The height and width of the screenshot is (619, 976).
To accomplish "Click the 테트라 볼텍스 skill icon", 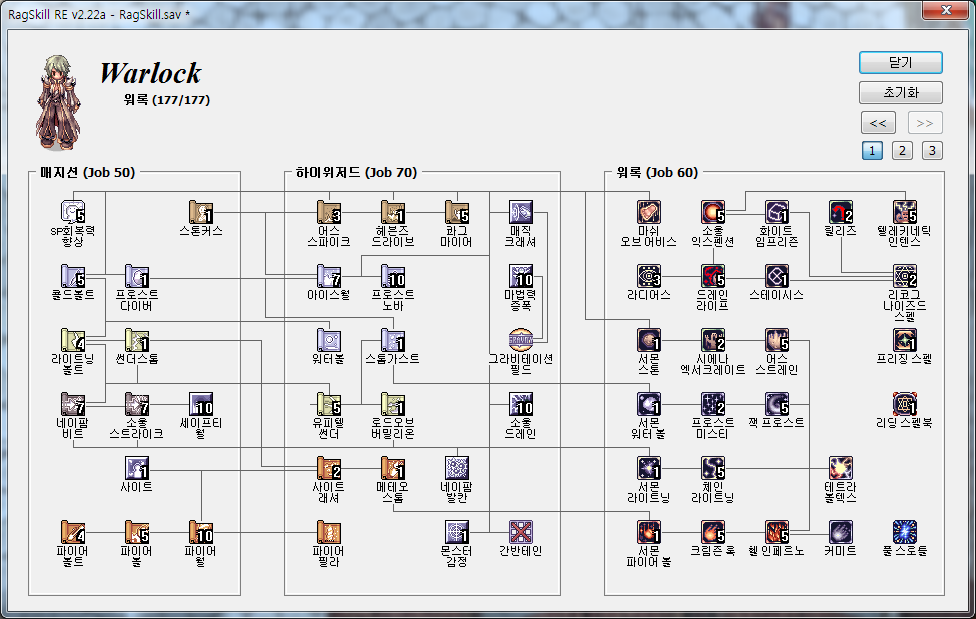I will click(841, 468).
